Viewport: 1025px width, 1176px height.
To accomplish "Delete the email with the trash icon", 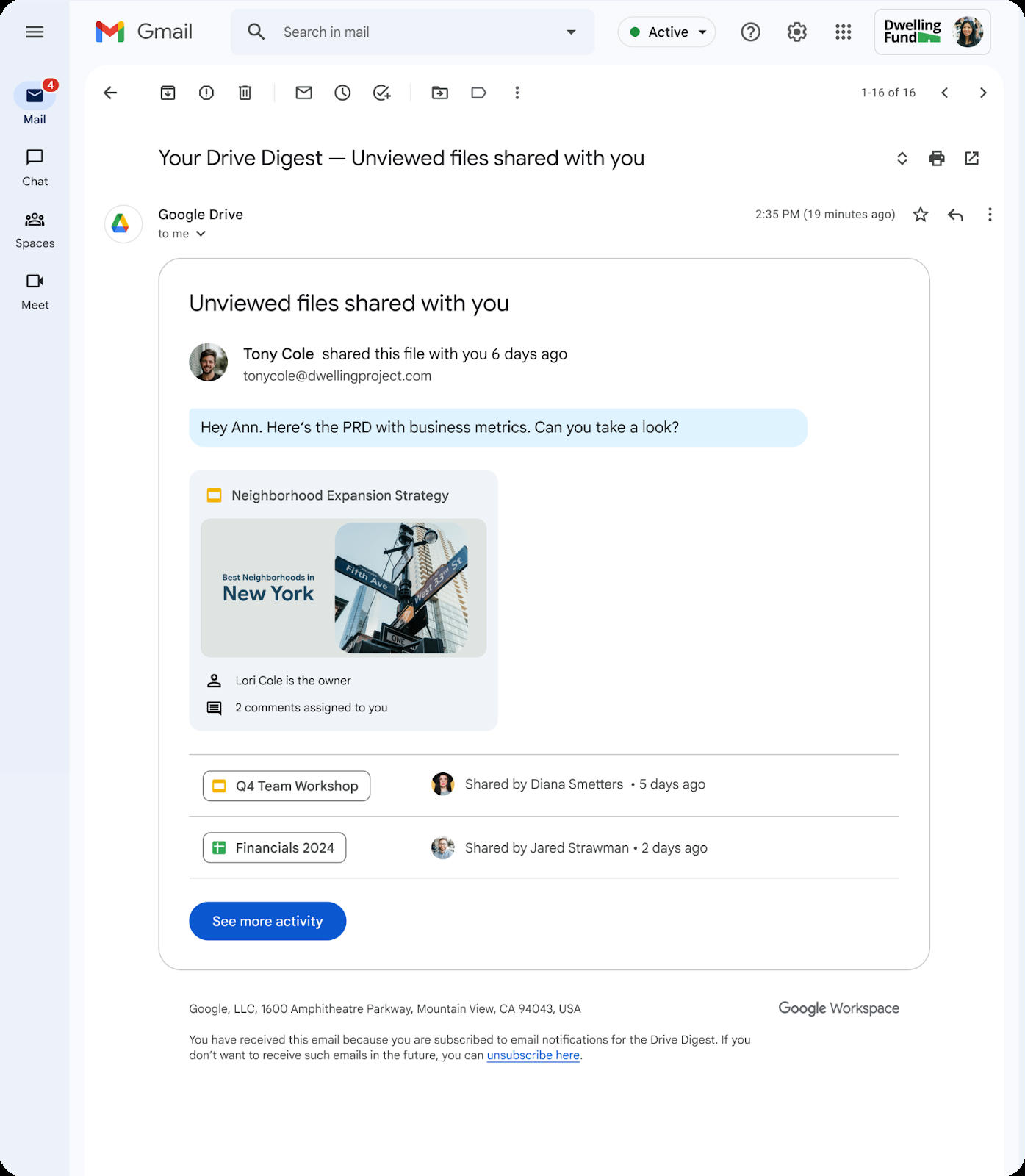I will (245, 93).
